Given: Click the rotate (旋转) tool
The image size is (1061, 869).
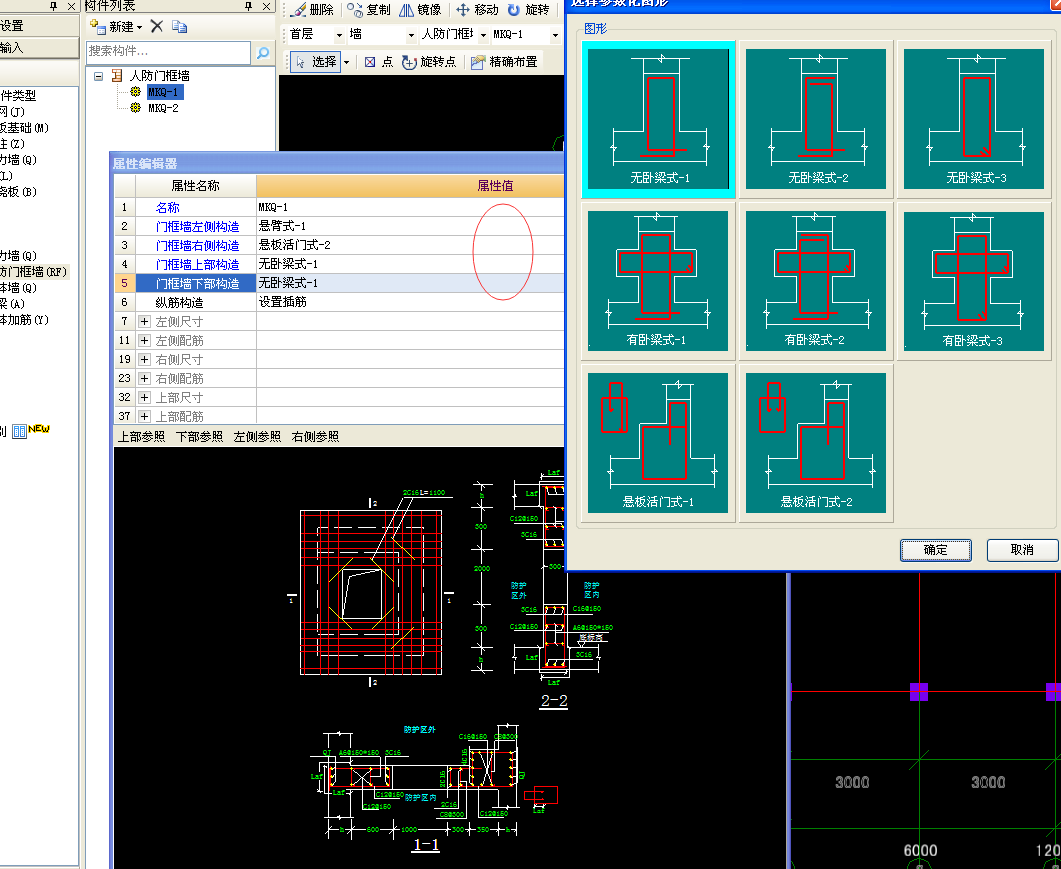Looking at the screenshot, I should (528, 9).
